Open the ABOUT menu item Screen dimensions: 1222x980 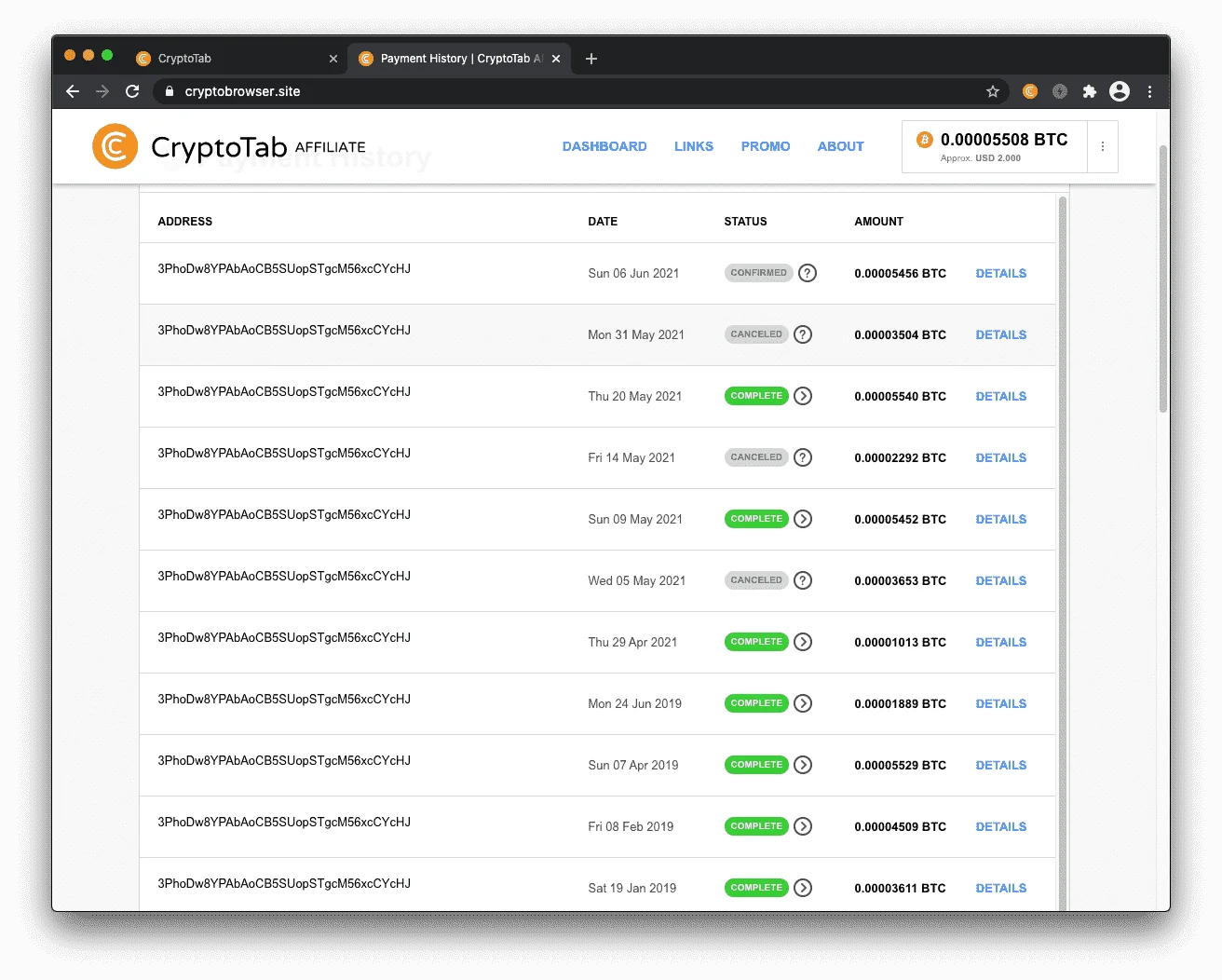click(x=841, y=146)
